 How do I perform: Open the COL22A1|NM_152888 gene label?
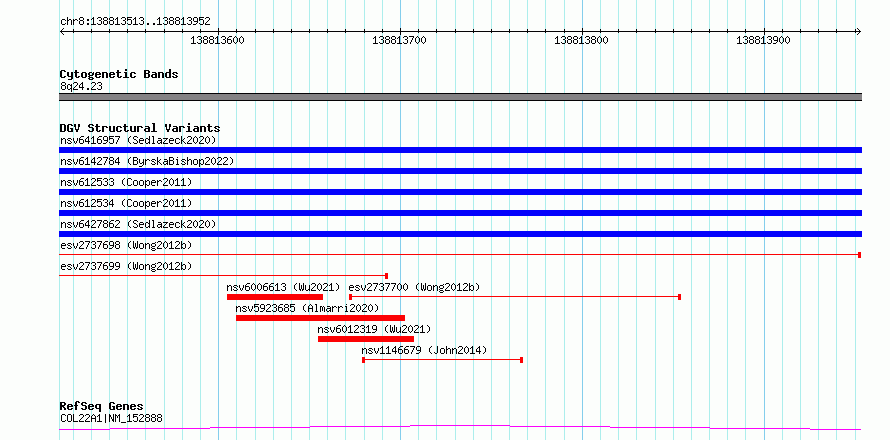111,419
